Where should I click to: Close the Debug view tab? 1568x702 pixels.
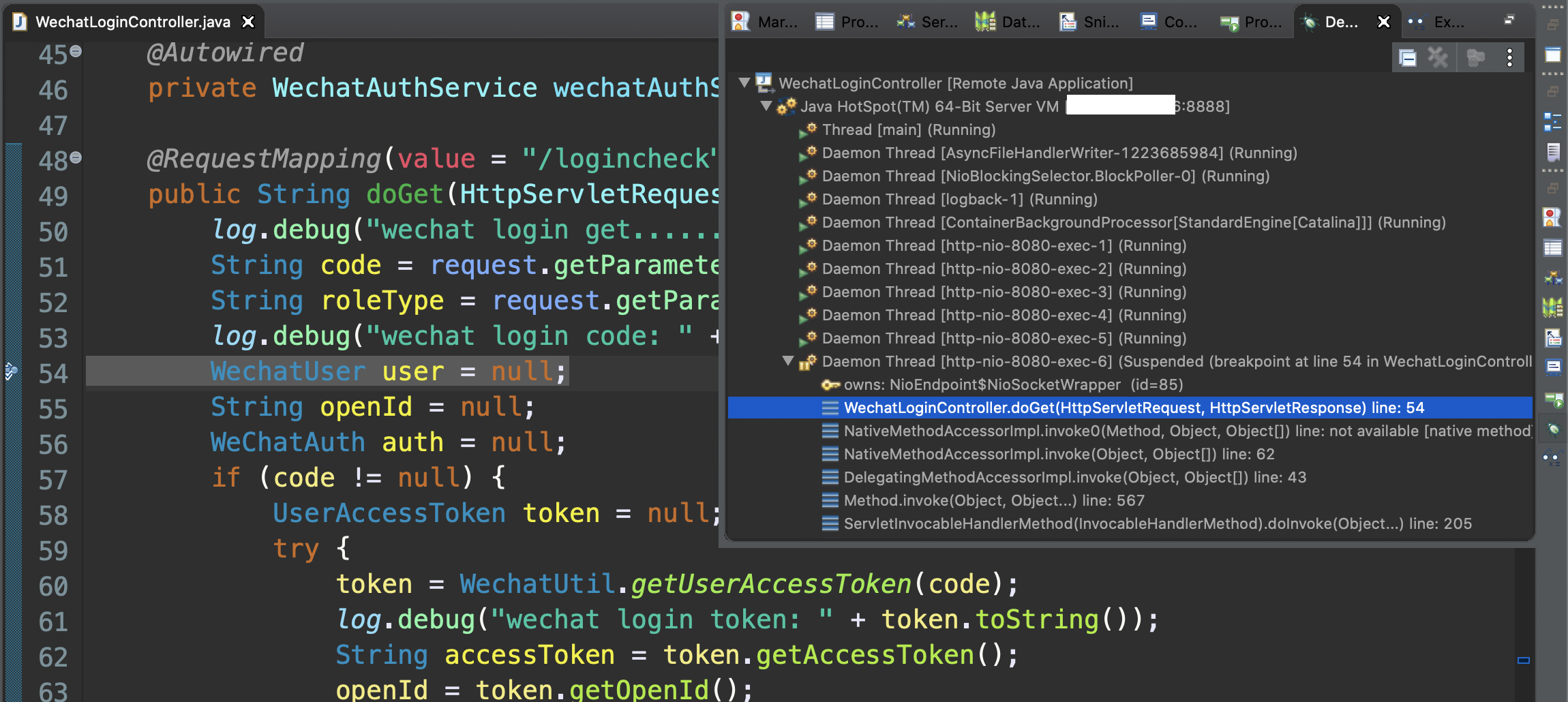coord(1384,22)
